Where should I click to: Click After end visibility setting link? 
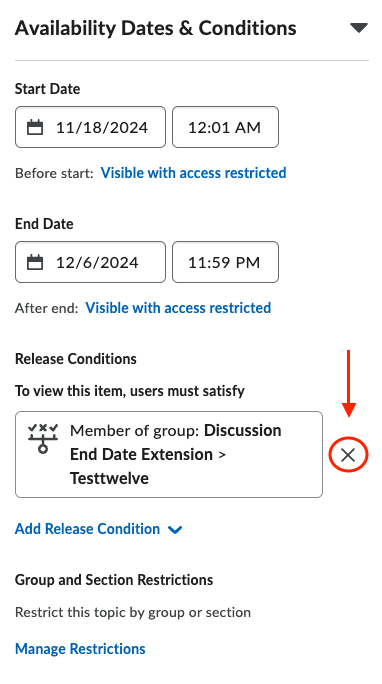click(x=178, y=308)
